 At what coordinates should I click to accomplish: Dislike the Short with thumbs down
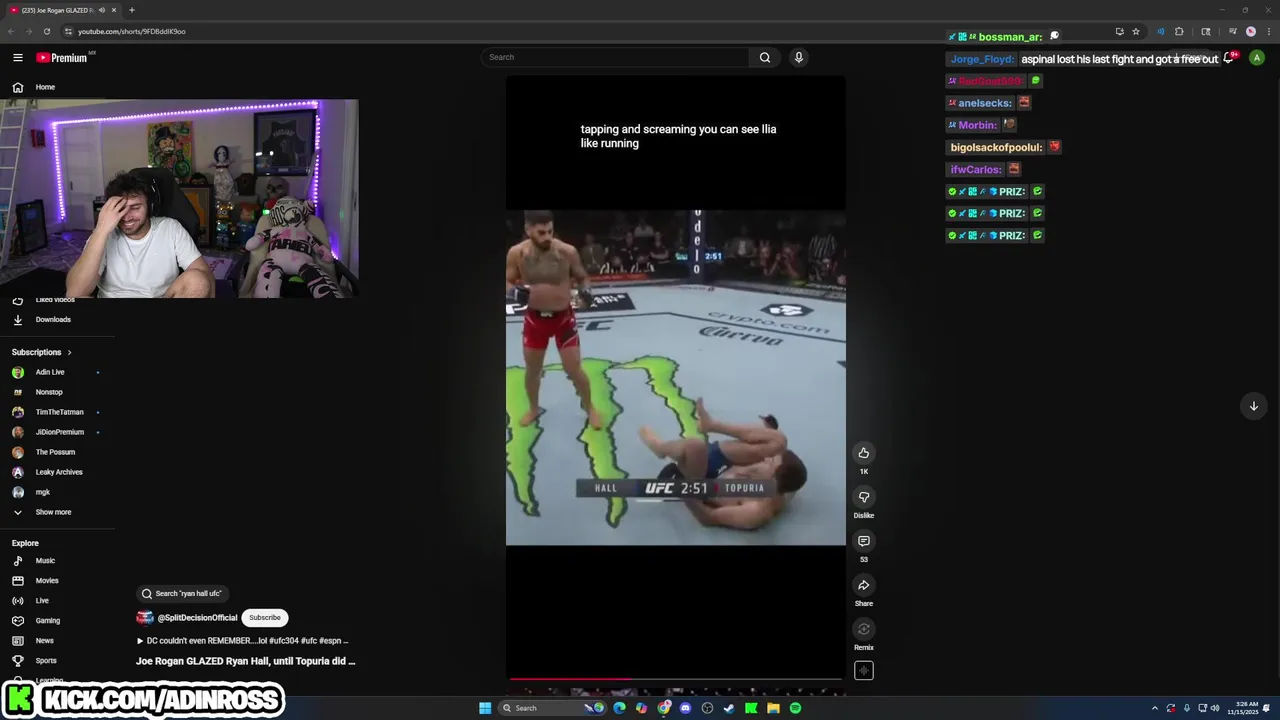[864, 497]
